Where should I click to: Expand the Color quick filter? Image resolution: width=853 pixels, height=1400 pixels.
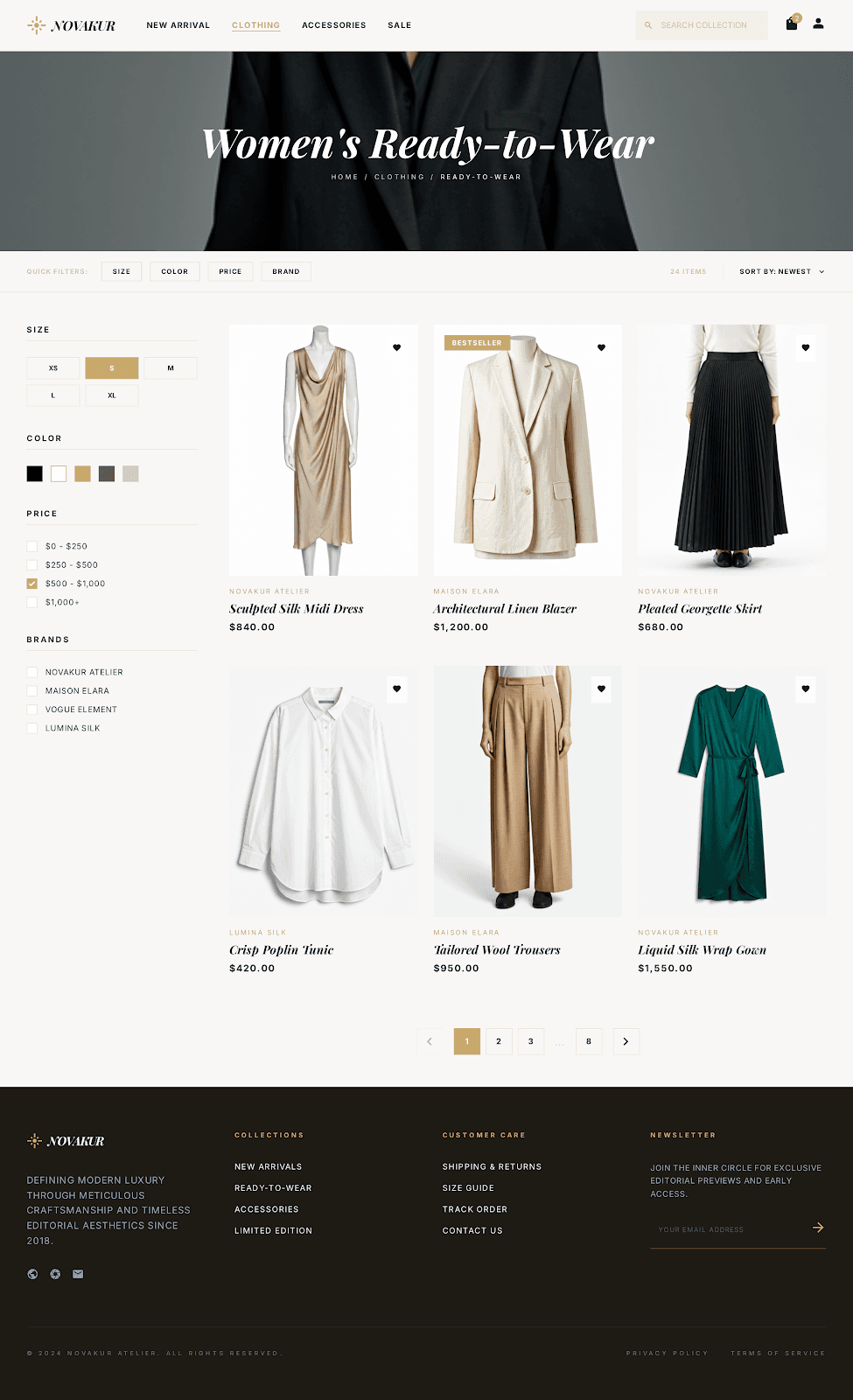[175, 272]
